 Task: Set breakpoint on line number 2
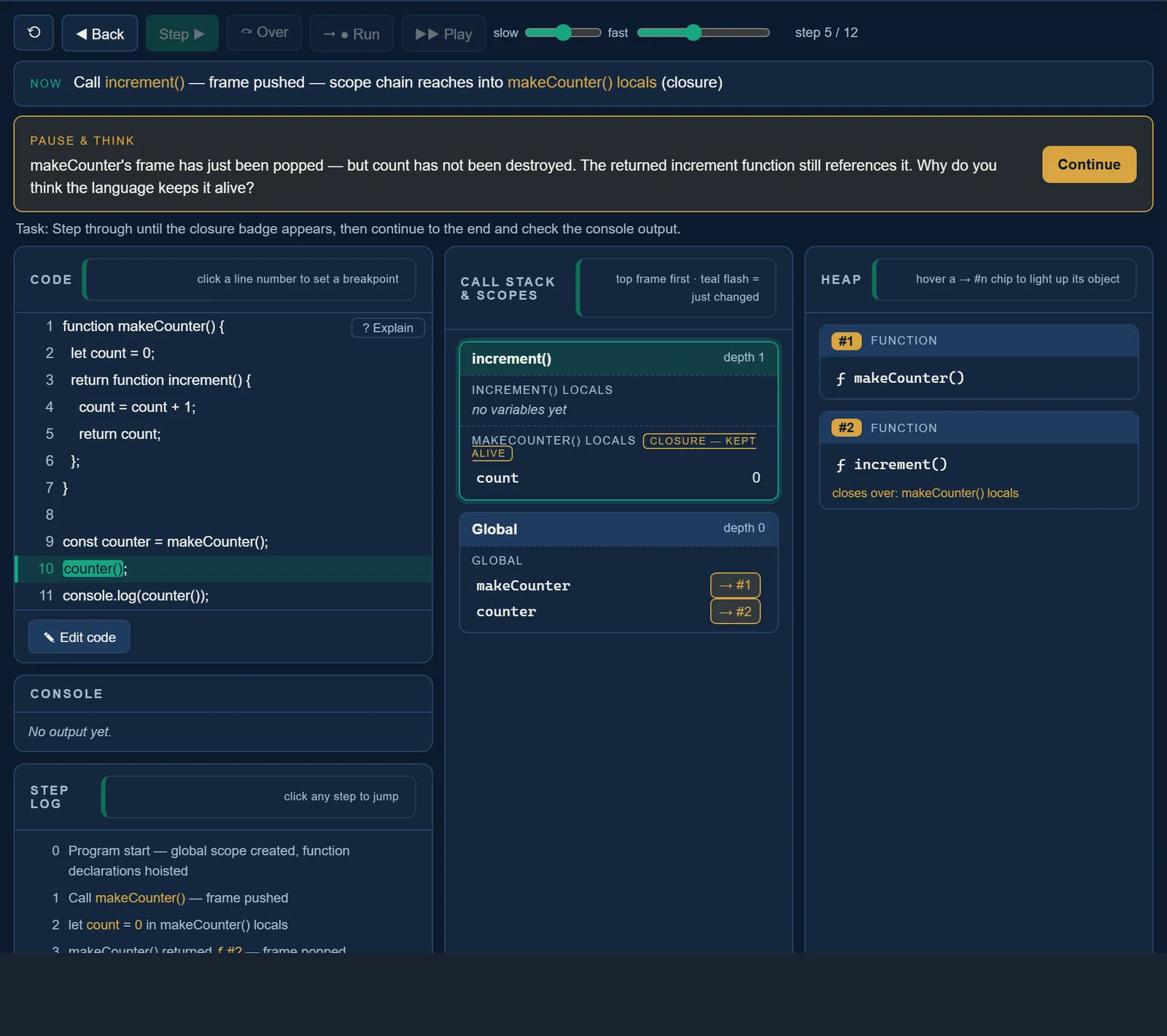click(x=49, y=353)
